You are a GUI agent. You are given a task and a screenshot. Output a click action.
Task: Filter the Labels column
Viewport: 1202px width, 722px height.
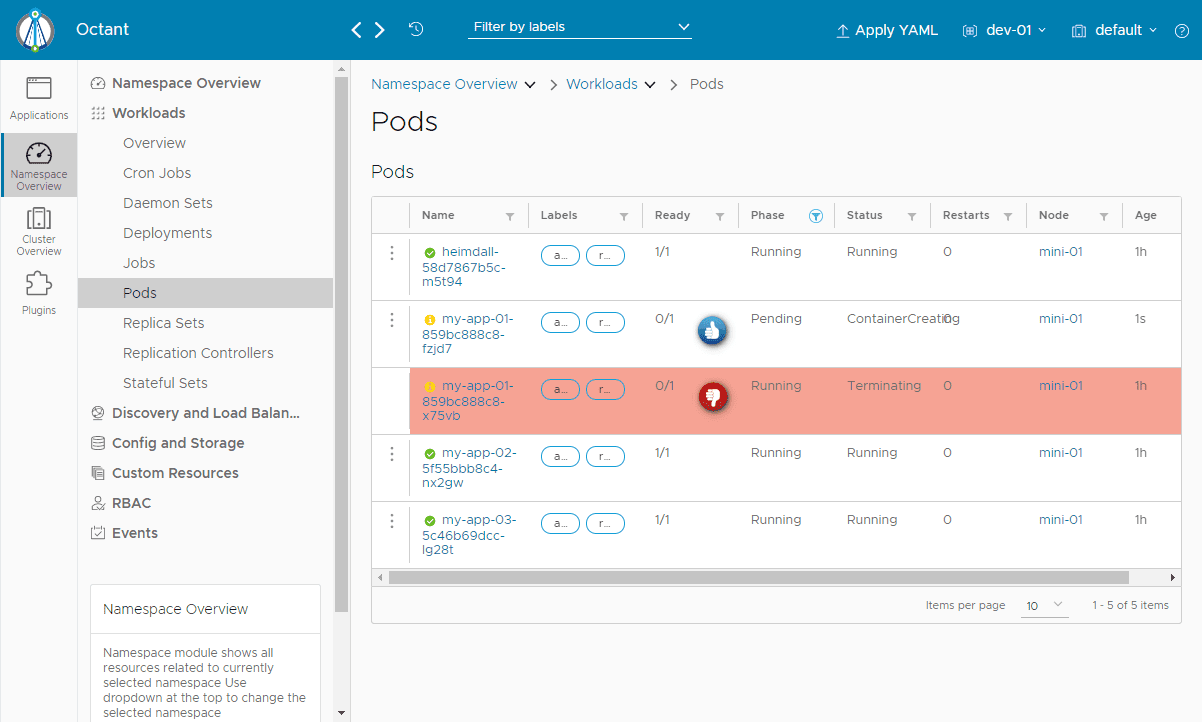pos(624,216)
